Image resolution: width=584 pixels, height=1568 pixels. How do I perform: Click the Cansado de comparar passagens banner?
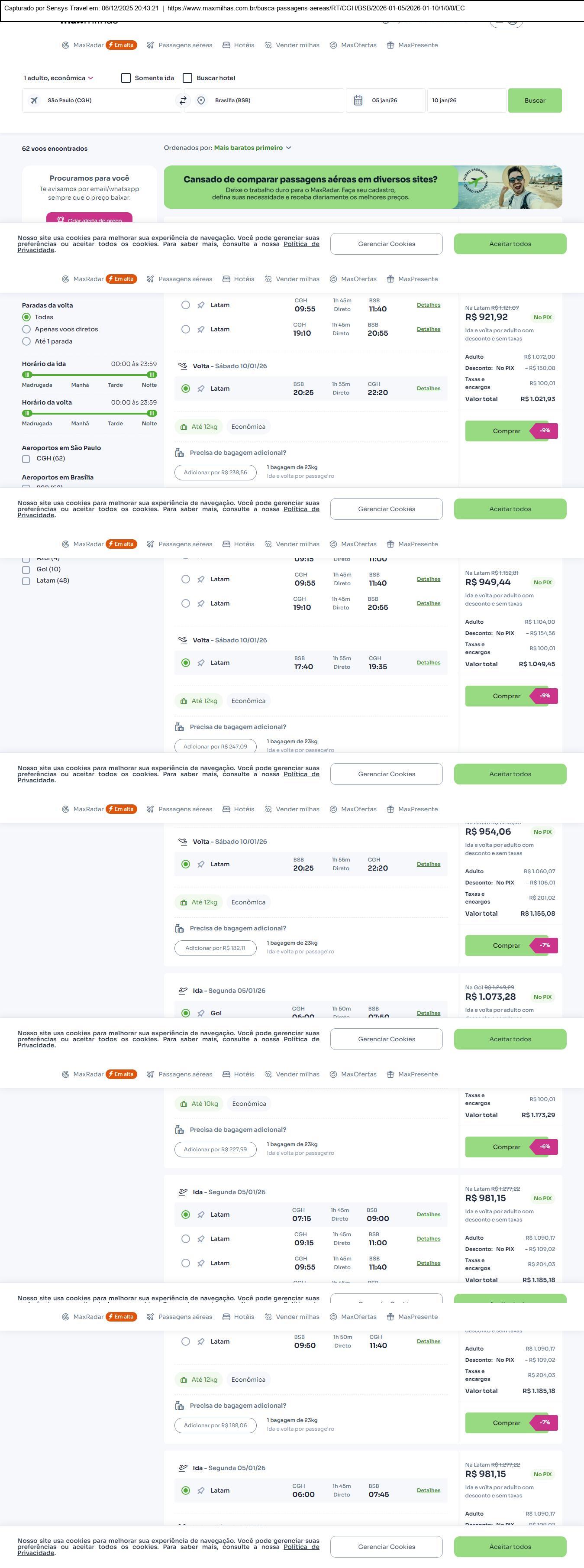[310, 188]
